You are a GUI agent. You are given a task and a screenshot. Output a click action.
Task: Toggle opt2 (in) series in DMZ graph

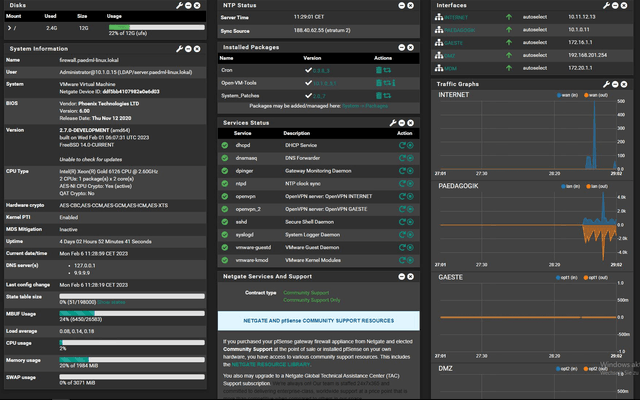[567, 369]
